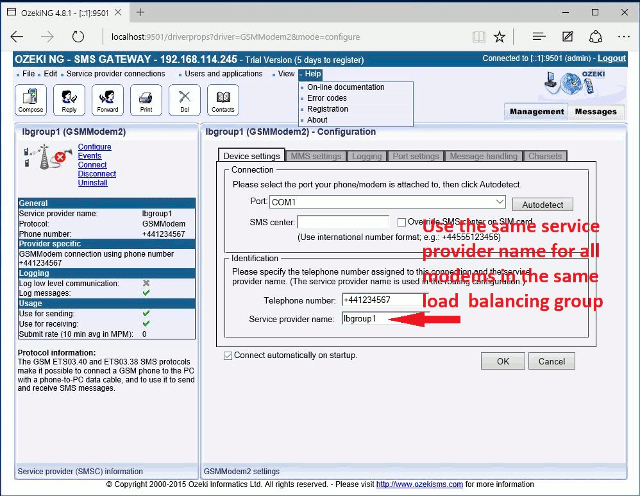
Task: Click the OK button
Action: point(503,361)
